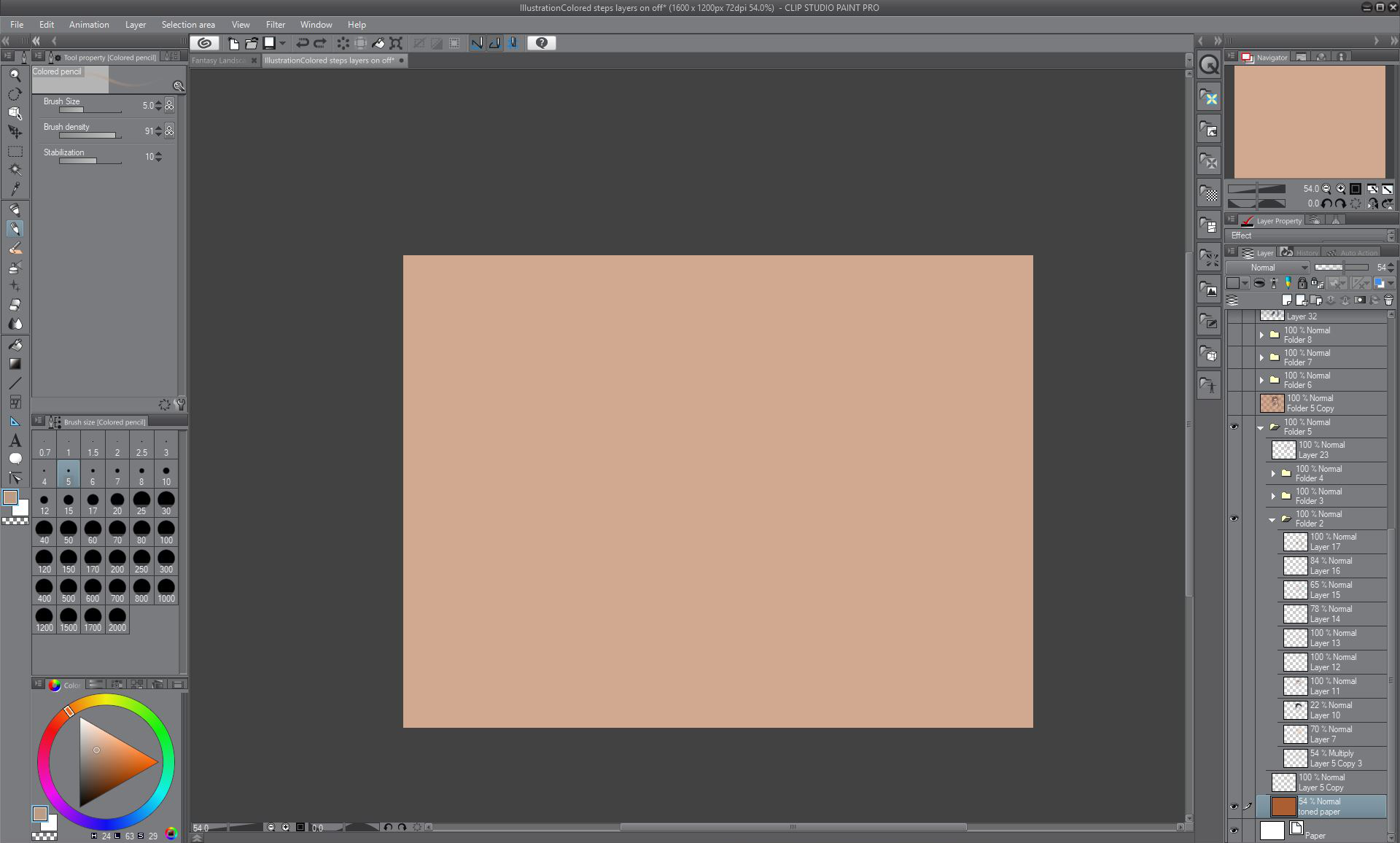Select the Fill bucket tool
Viewport: 1400px width, 843px height.
15,344
